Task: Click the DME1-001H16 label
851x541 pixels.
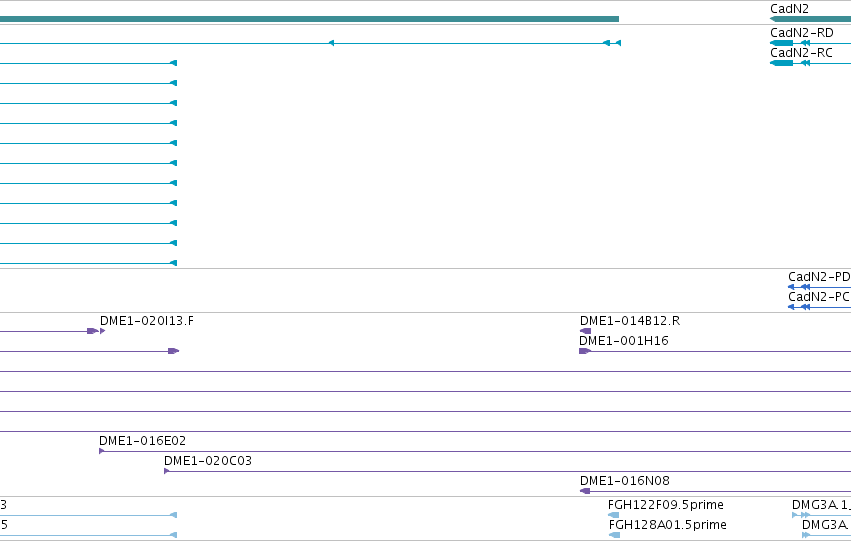Action: coord(624,341)
